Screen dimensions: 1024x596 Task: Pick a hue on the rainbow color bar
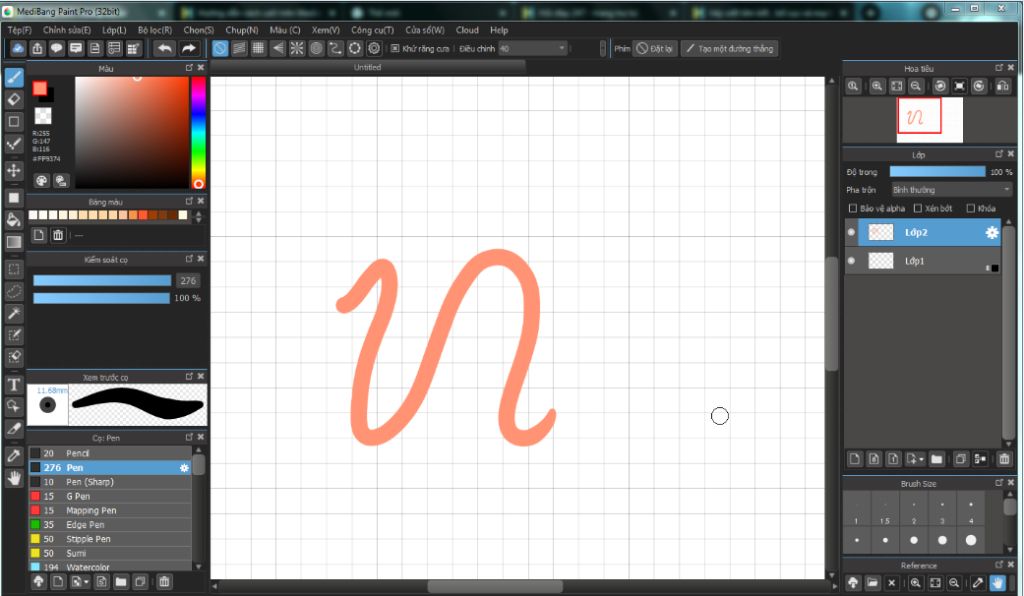(198, 133)
